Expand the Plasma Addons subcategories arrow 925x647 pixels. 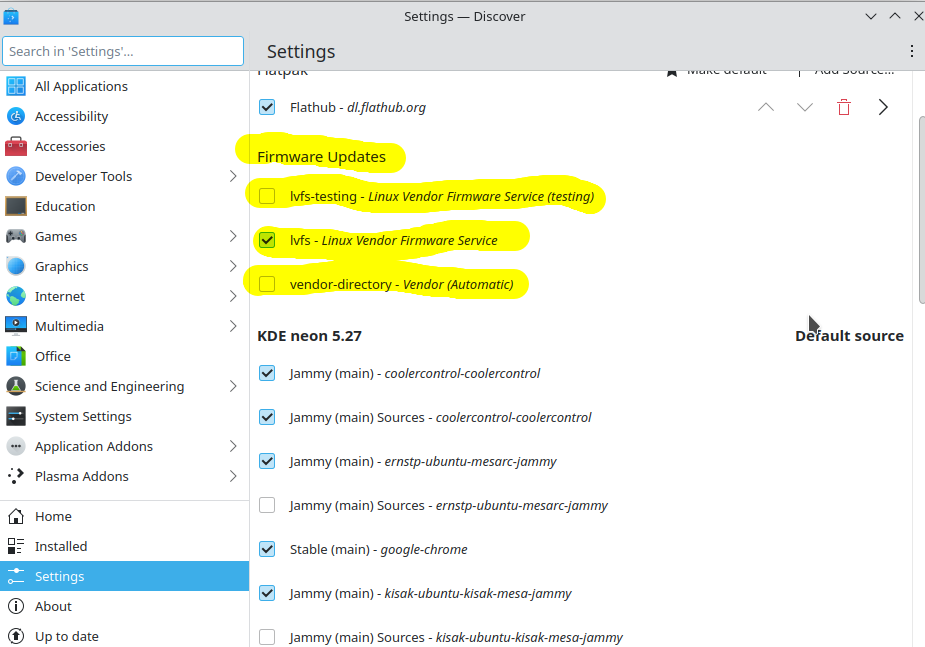pyautogui.click(x=233, y=477)
